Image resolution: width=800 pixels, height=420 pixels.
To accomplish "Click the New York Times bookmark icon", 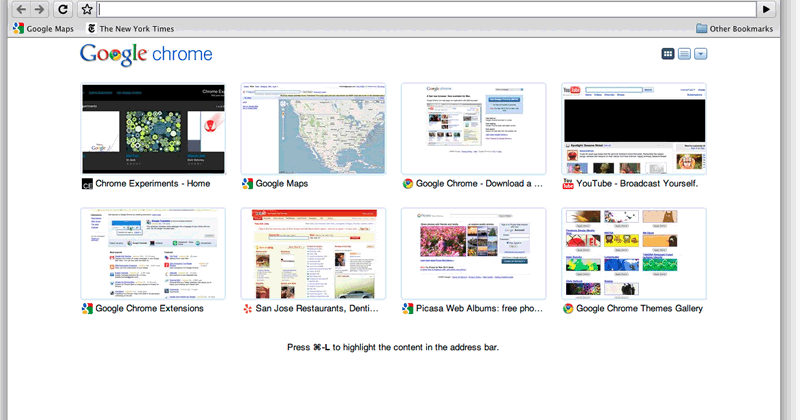I will pyautogui.click(x=92, y=29).
